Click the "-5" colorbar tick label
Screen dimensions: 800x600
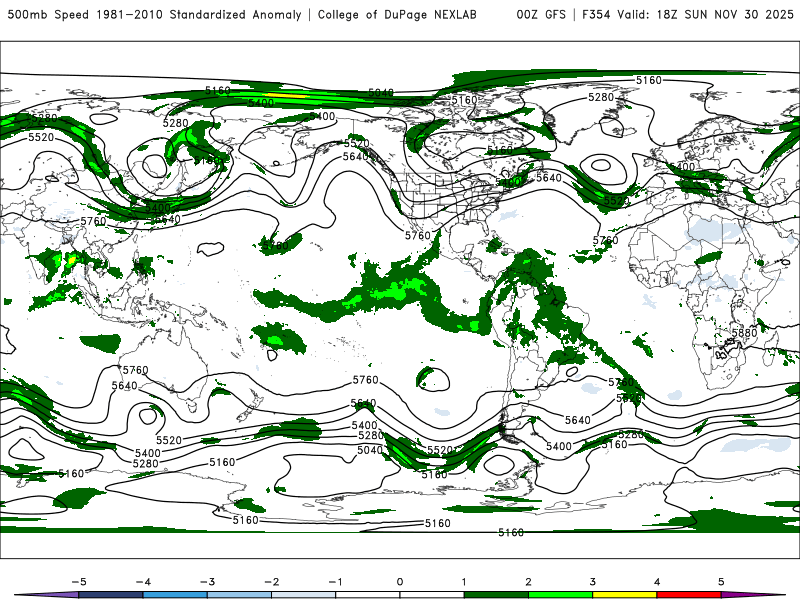(x=79, y=582)
